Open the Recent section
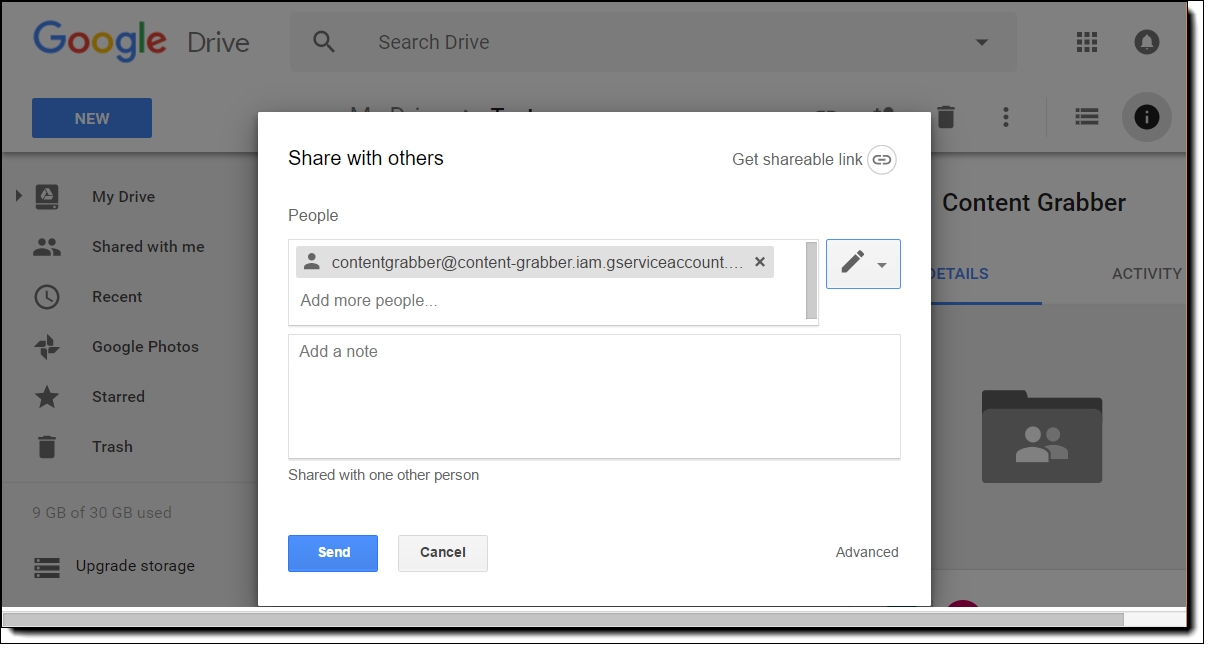 (117, 297)
